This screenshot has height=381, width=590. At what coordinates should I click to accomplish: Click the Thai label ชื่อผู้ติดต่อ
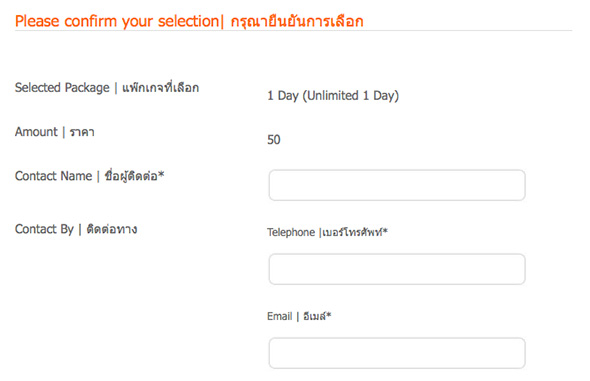point(131,176)
